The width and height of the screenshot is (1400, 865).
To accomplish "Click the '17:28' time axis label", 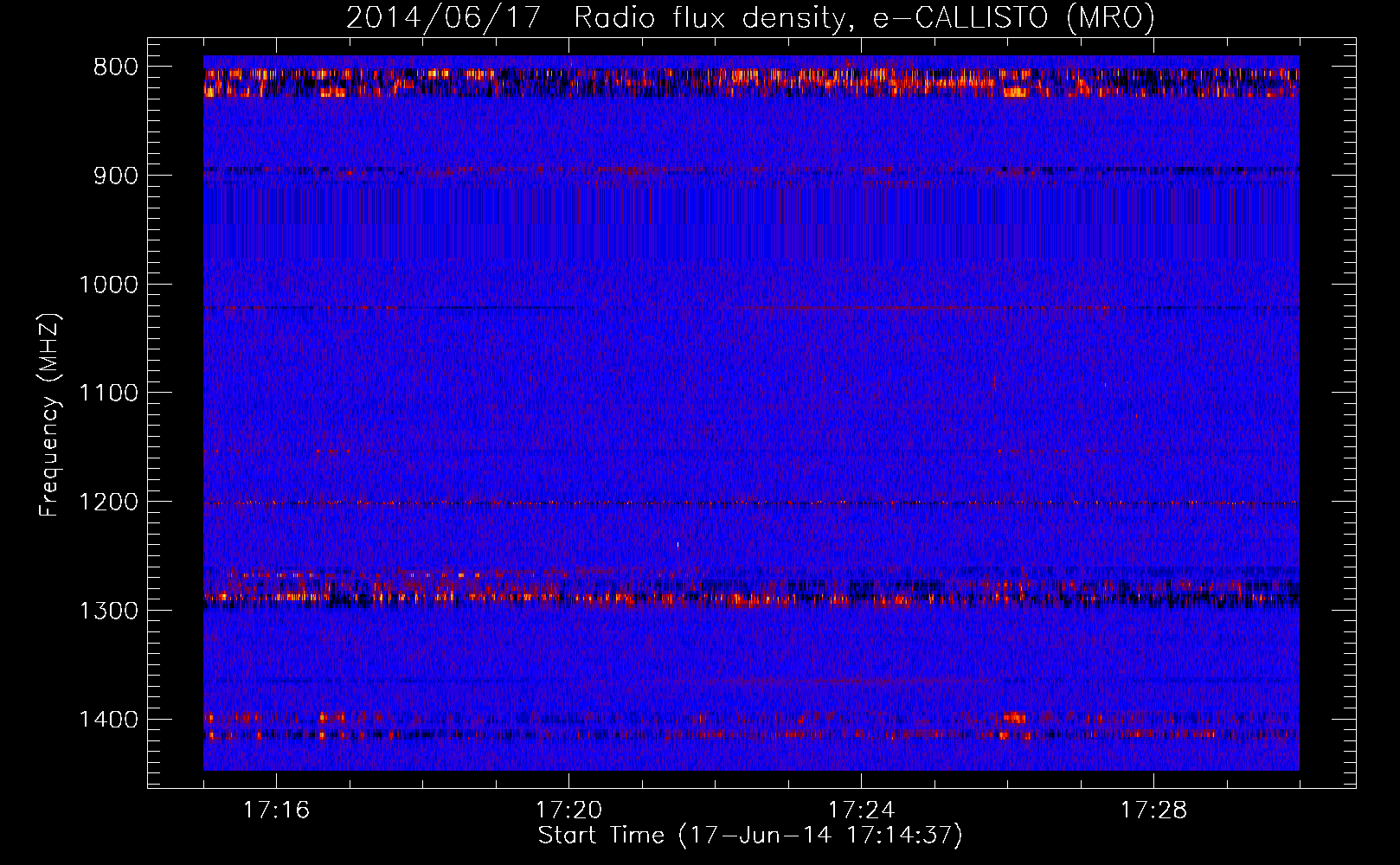I will 1153,811.
